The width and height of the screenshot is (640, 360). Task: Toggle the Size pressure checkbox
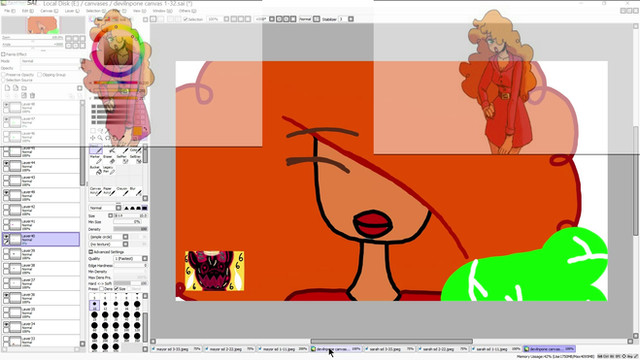(116, 289)
